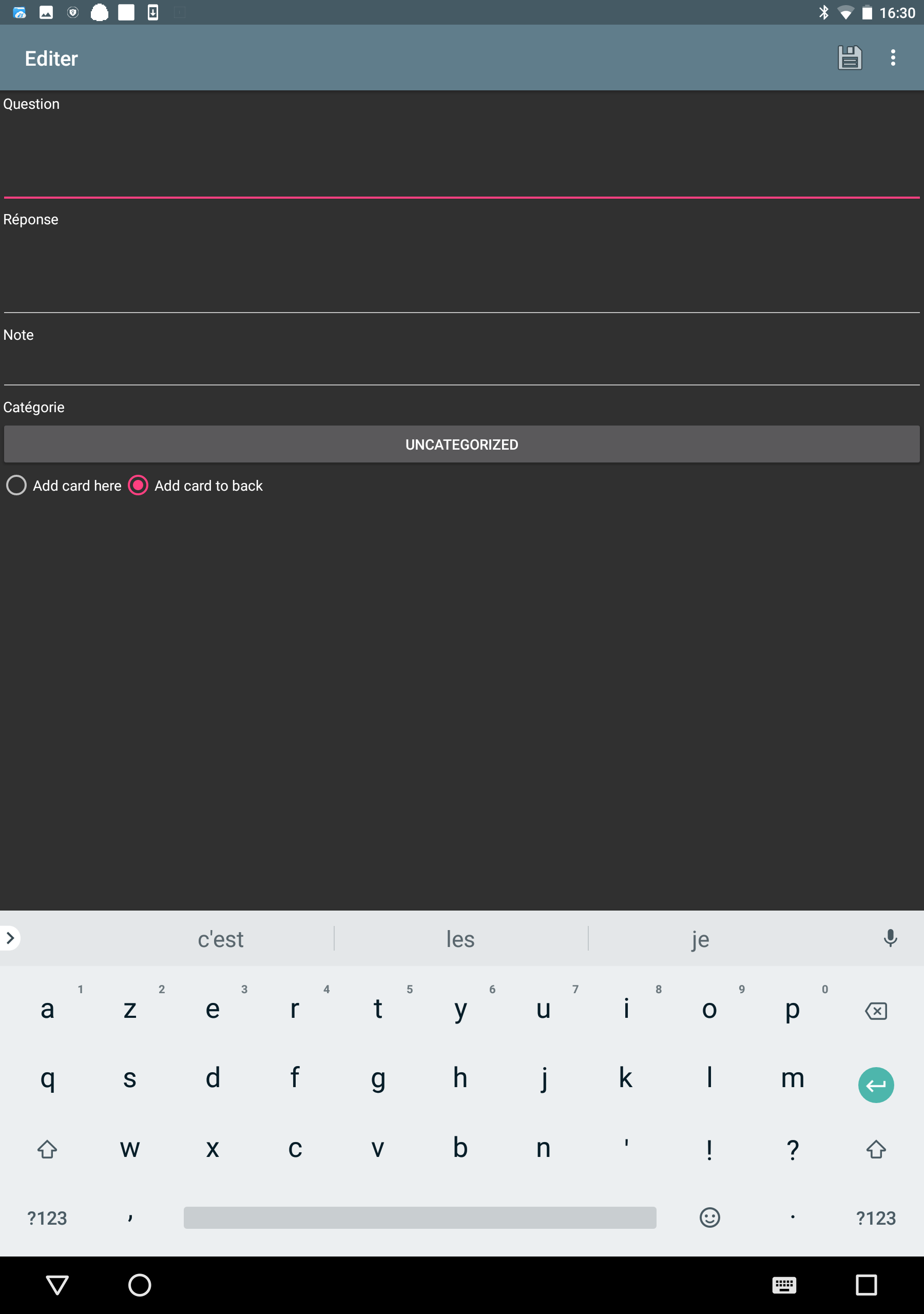Tap the Wi-Fi status bar icon
924x1314 pixels.
click(x=845, y=13)
